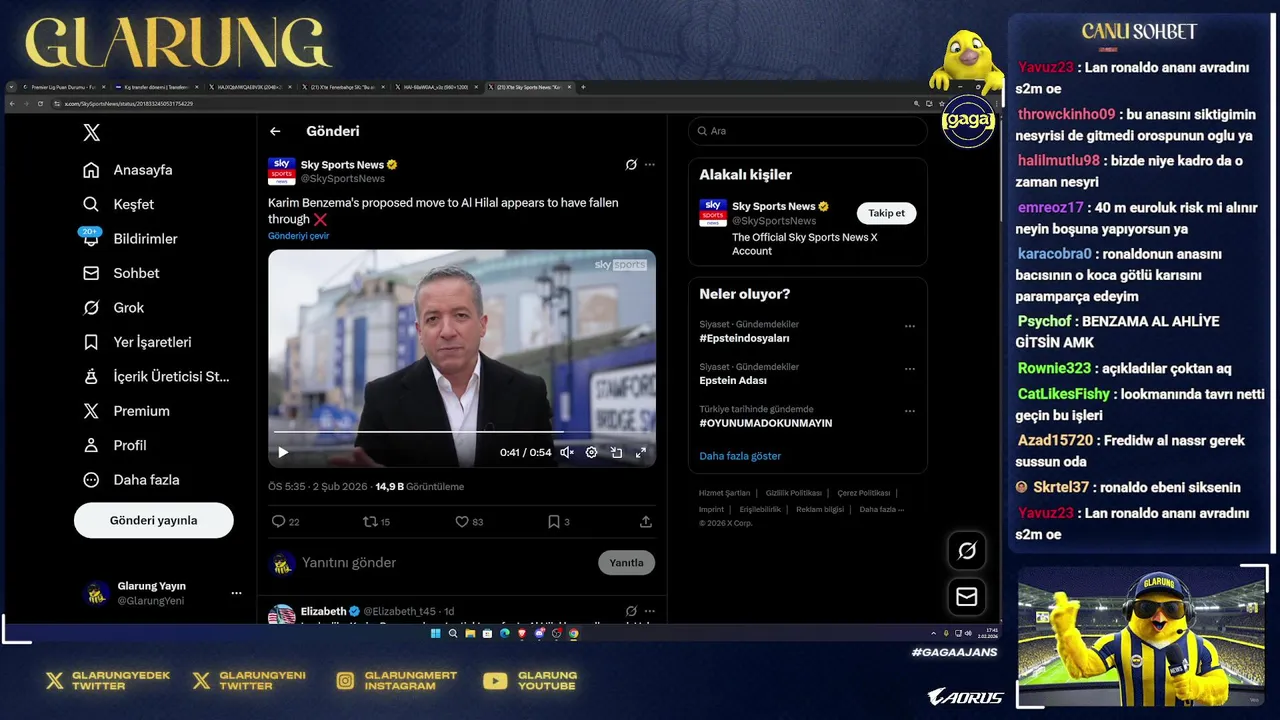Click Grok icon on Sky Sports post
Image resolution: width=1280 pixels, height=720 pixels.
[x=631, y=164]
